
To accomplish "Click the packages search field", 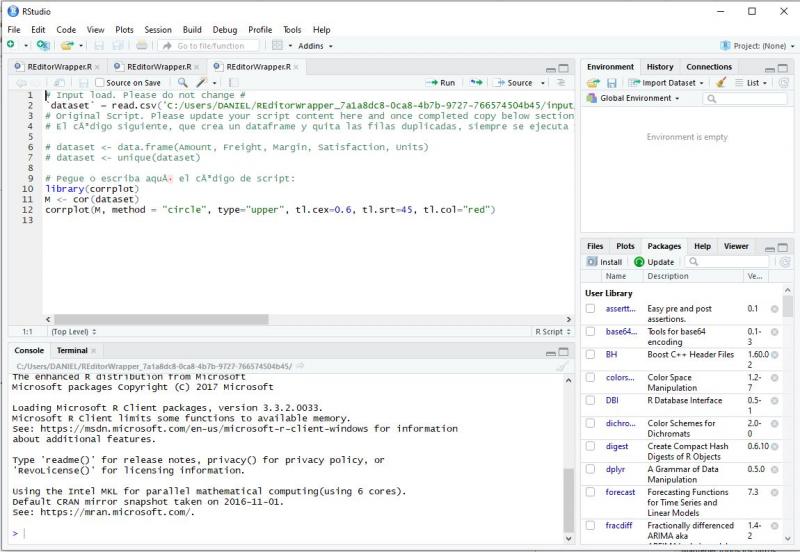I will [727, 262].
